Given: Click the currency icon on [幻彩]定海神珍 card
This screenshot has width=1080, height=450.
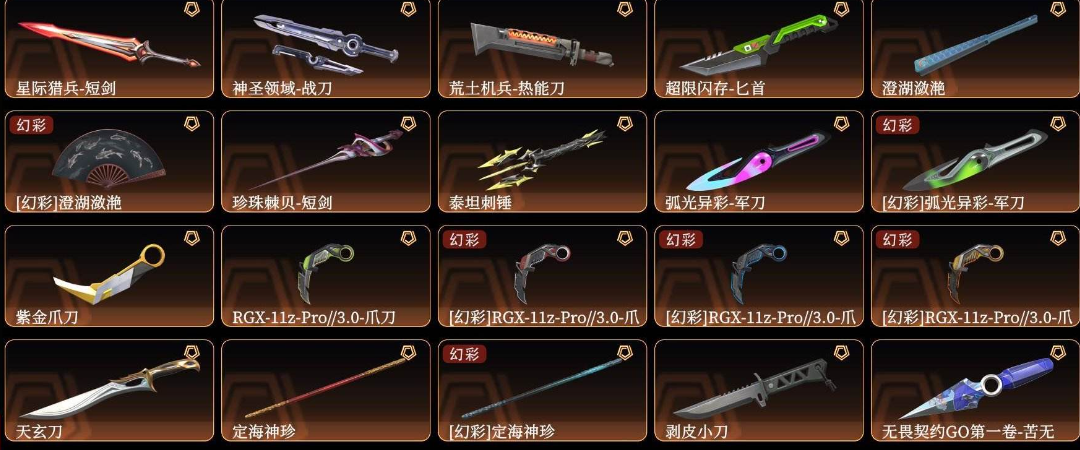Looking at the screenshot, I should [x=624, y=353].
